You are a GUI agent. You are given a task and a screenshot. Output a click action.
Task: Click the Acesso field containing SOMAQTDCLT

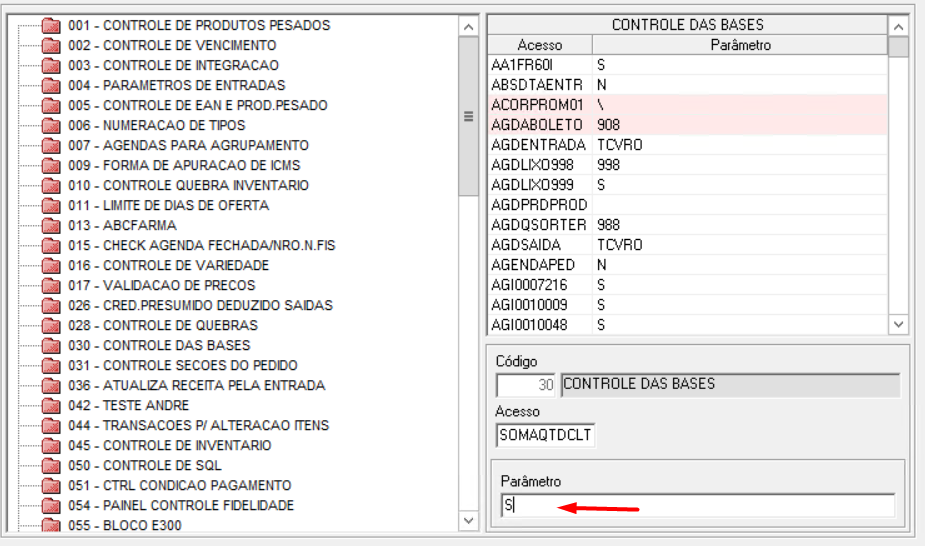click(x=545, y=436)
